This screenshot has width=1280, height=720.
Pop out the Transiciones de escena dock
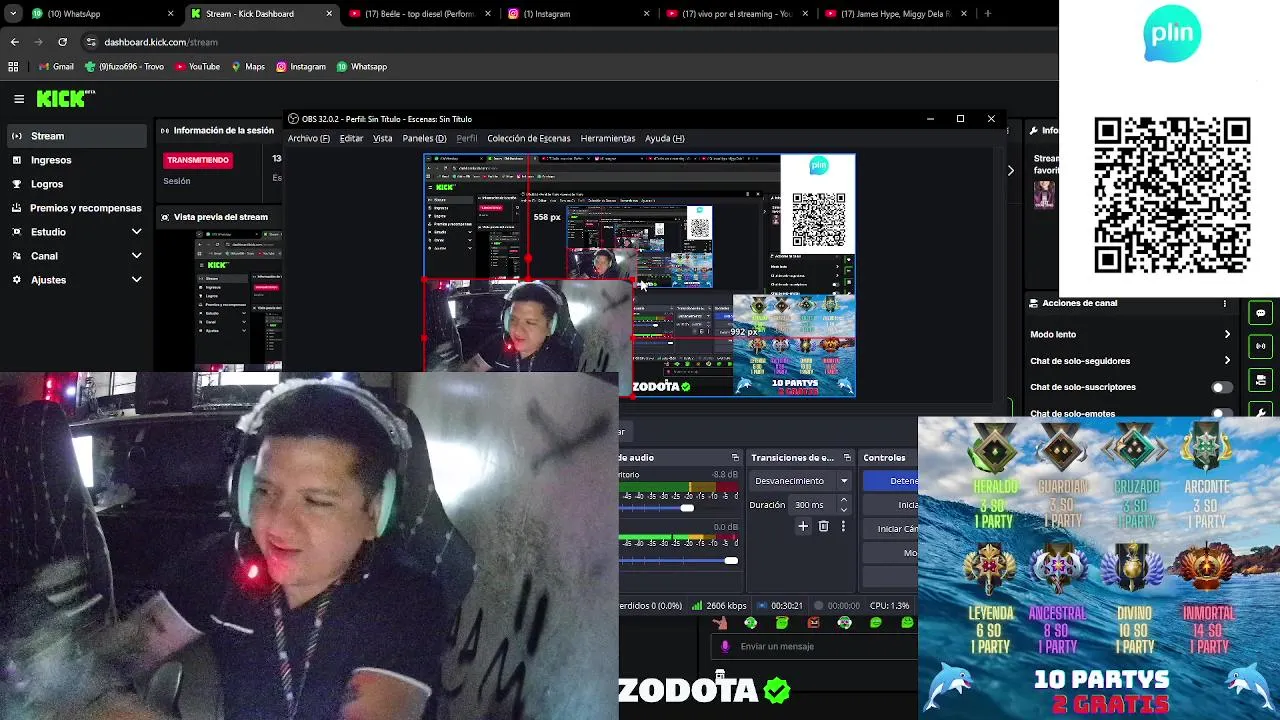click(x=847, y=458)
